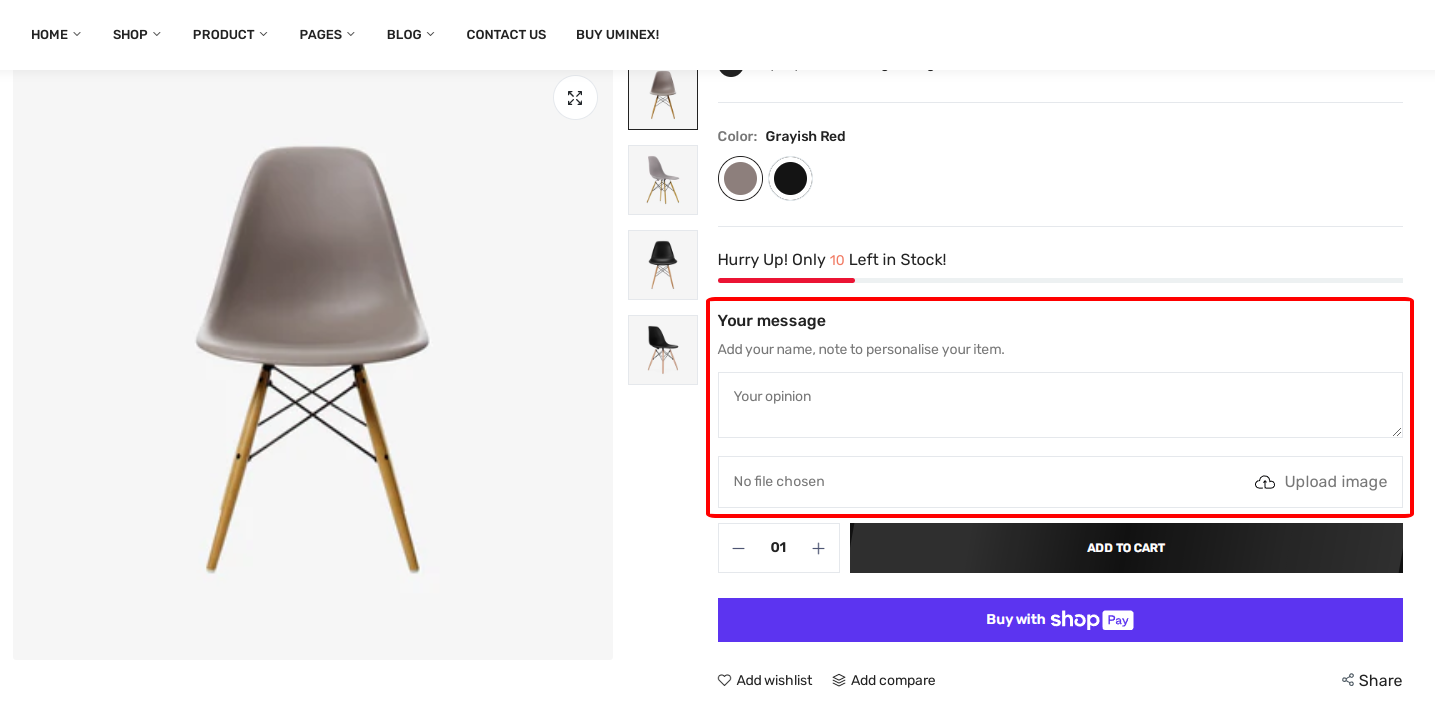Expand the Home menu dropdown
Viewport: 1435px width, 717px height.
(x=56, y=35)
